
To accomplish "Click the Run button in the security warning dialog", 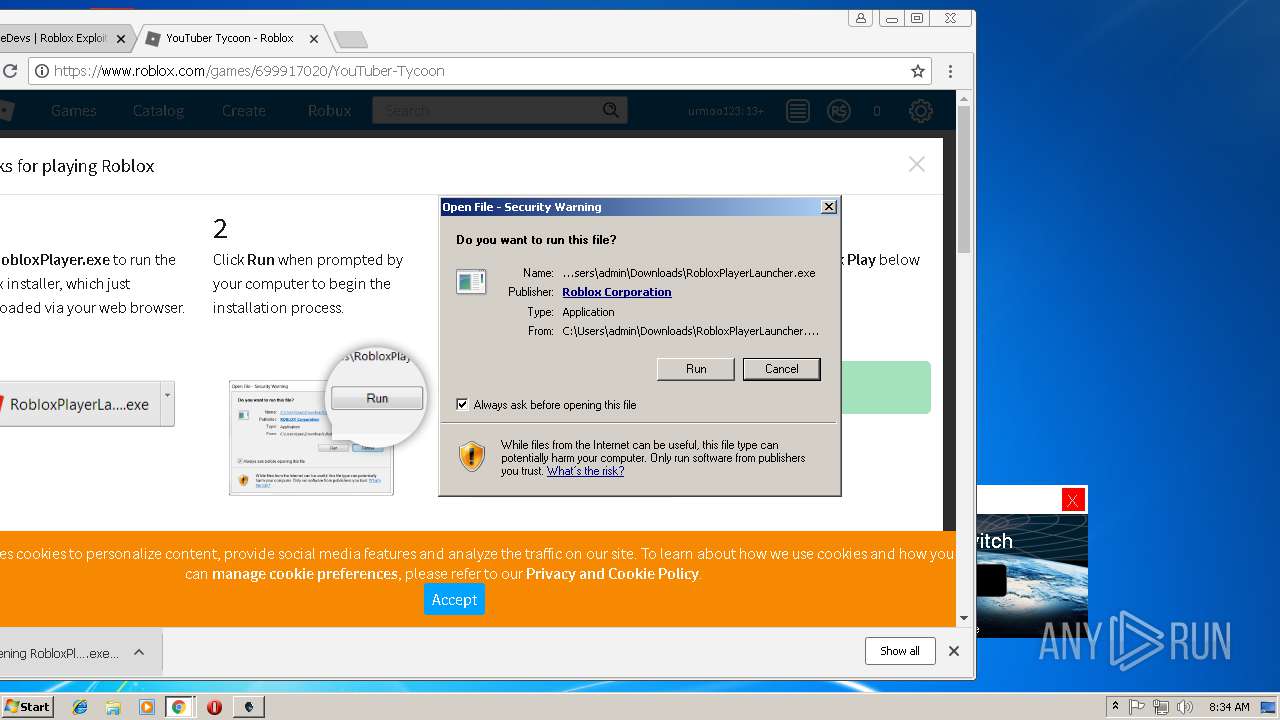I will 696,369.
